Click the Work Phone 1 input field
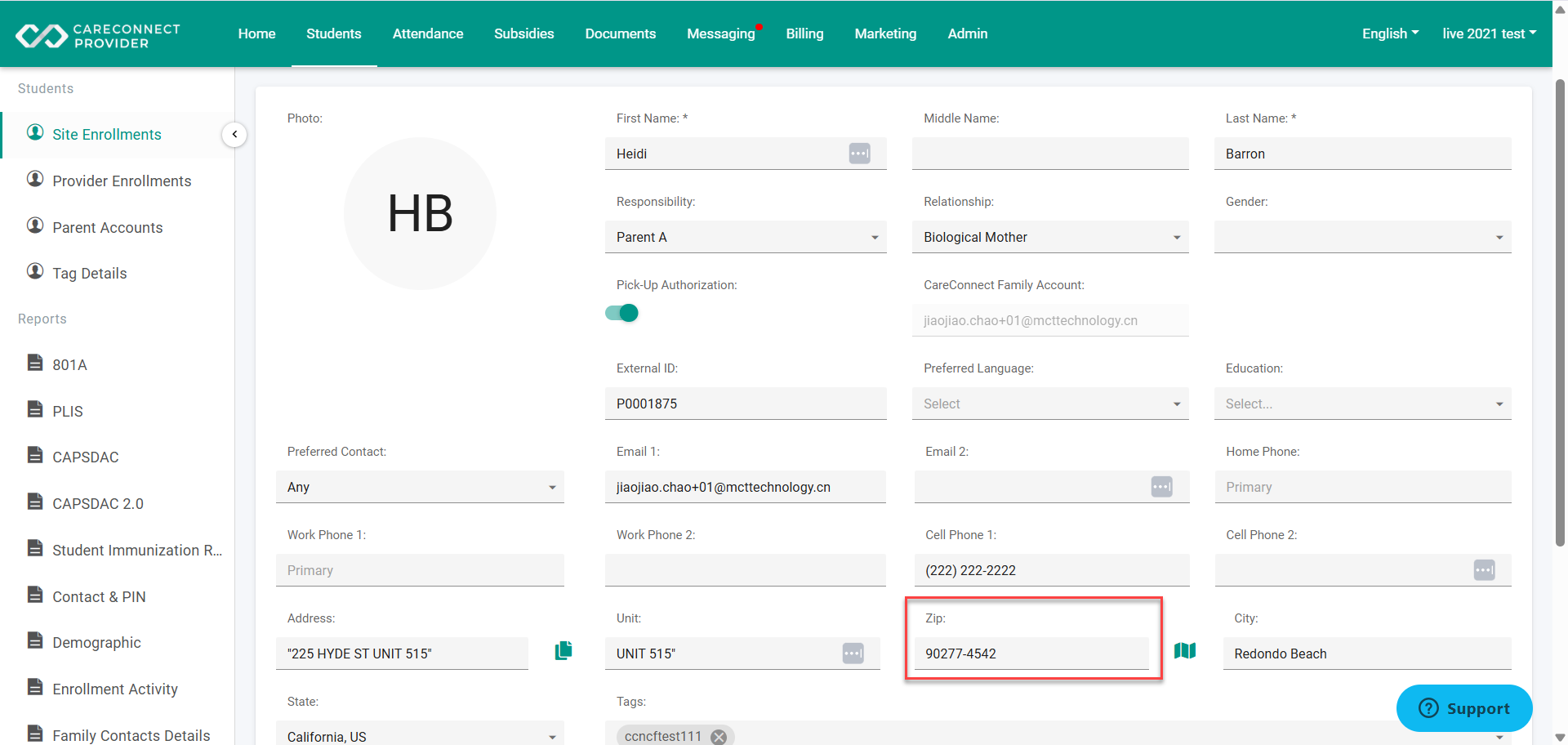The image size is (1568, 745). (420, 570)
